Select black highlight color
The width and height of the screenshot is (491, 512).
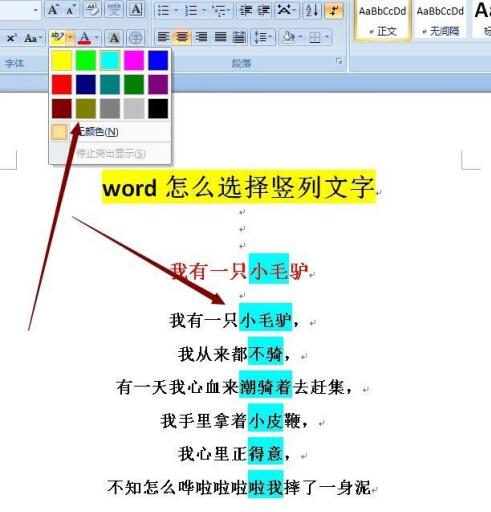pyautogui.click(x=158, y=108)
